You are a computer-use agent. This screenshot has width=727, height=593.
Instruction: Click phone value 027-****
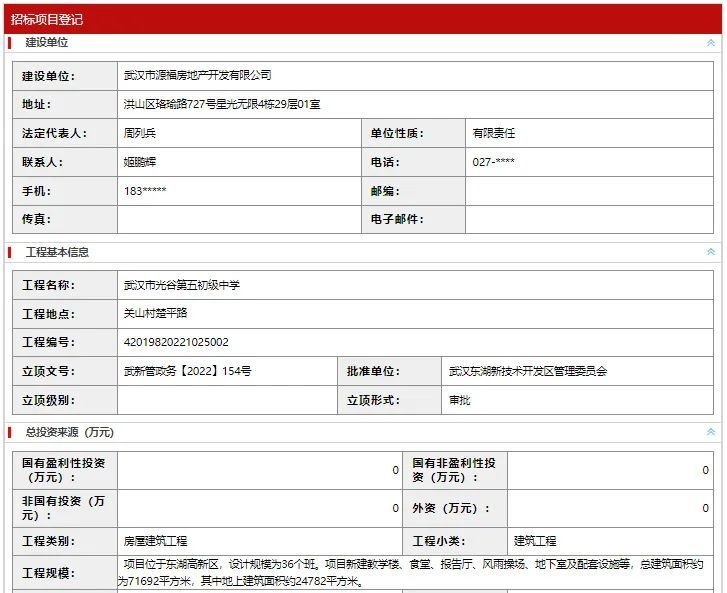click(493, 162)
